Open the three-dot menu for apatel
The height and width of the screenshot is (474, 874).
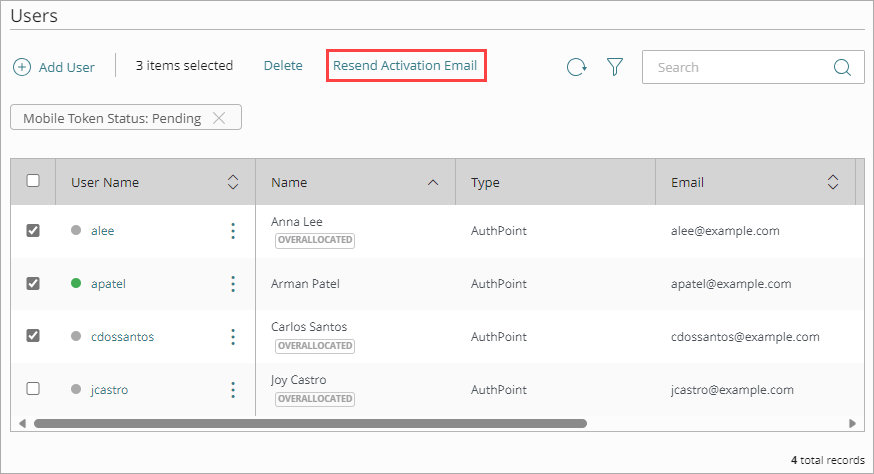233,284
